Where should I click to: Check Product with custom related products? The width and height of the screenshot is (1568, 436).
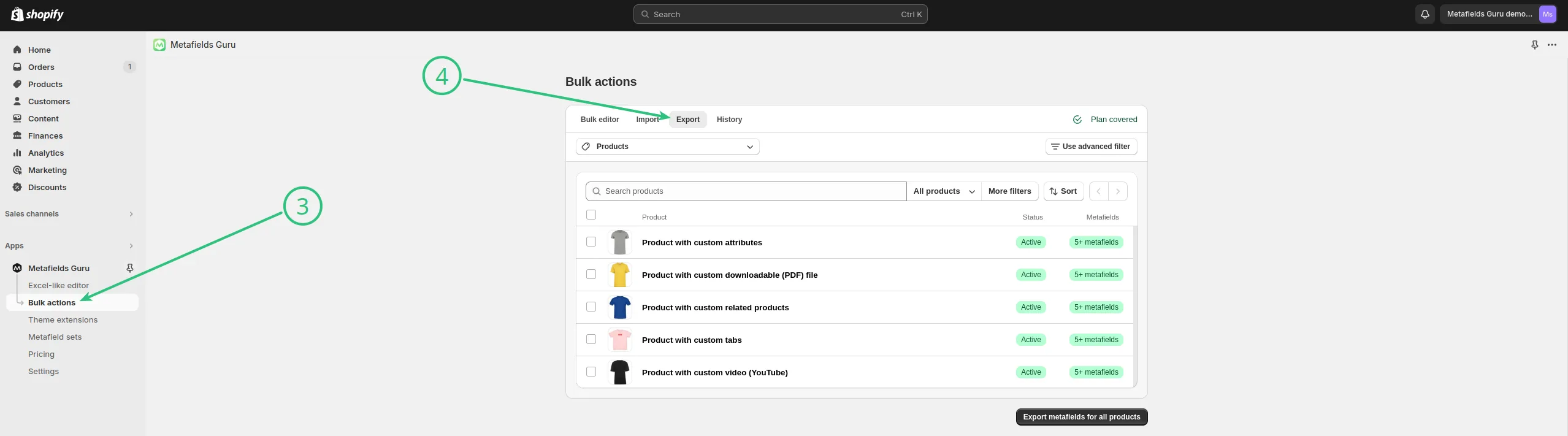coord(591,307)
